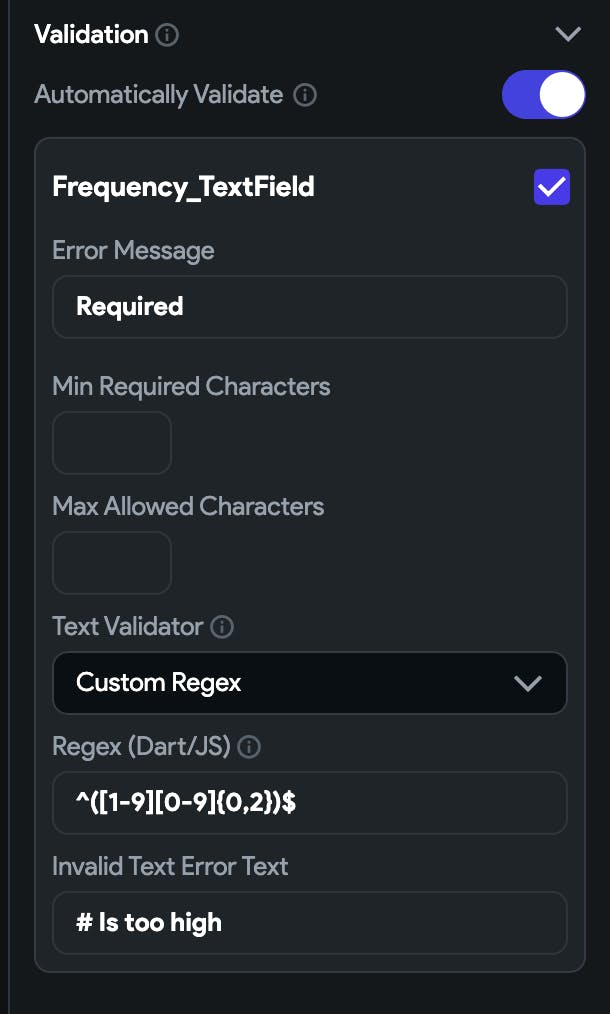This screenshot has width=610, height=1014.
Task: Disable the Automatically Validate switch
Action: click(x=543, y=94)
